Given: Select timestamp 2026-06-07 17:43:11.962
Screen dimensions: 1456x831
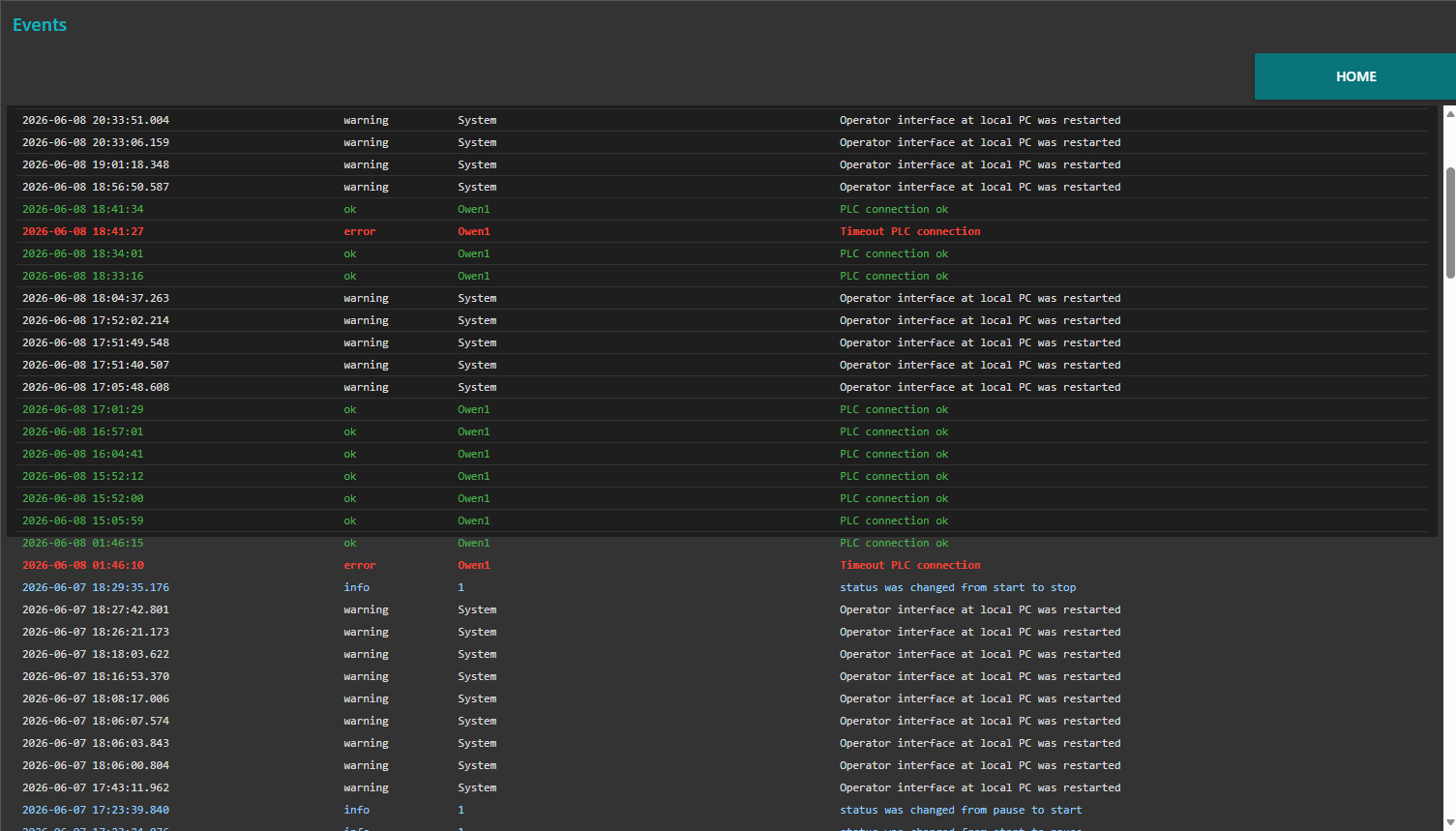Looking at the screenshot, I should [96, 787].
